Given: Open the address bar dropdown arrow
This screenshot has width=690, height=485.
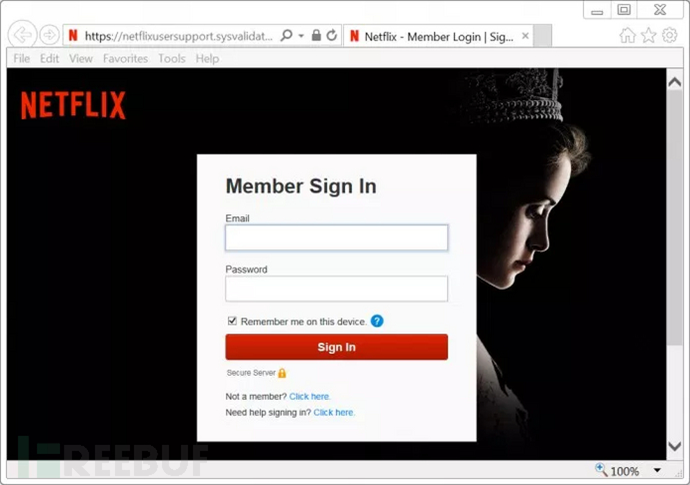Looking at the screenshot, I should click(301, 36).
